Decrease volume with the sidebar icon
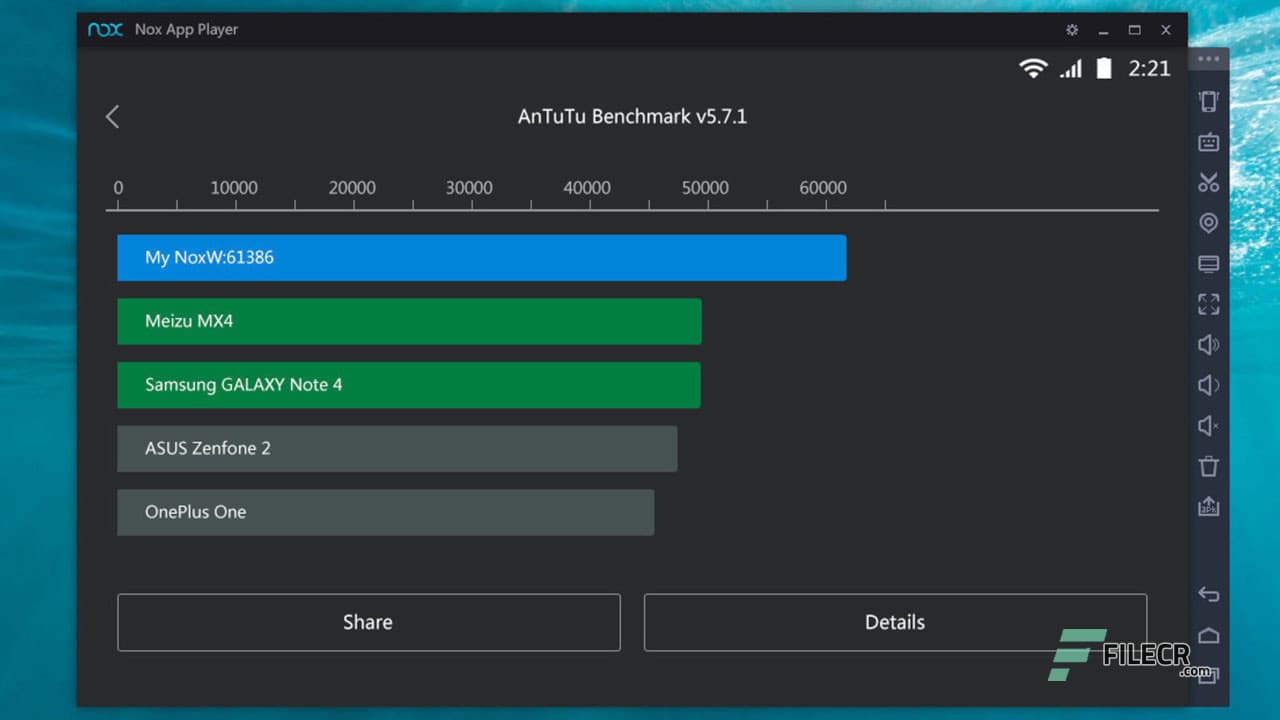The image size is (1280, 720). (1208, 385)
